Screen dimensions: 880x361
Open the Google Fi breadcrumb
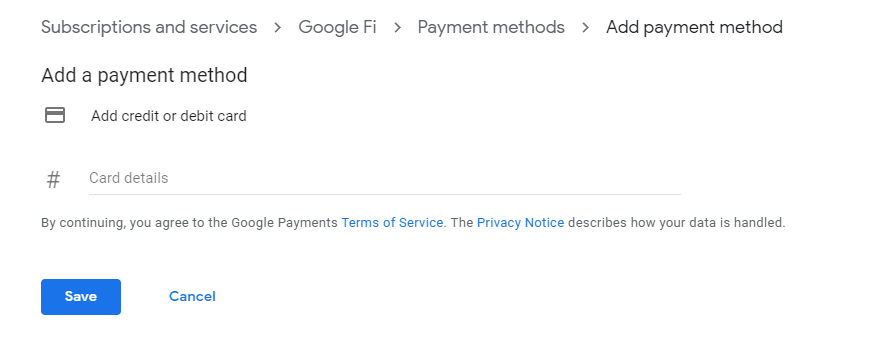(x=337, y=27)
